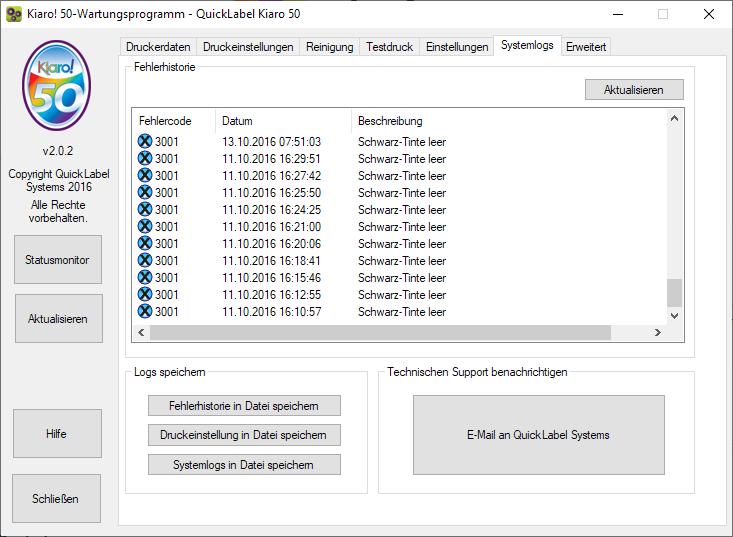Click the sidebar Aktualisieren button
The width and height of the screenshot is (733, 537).
(x=58, y=319)
